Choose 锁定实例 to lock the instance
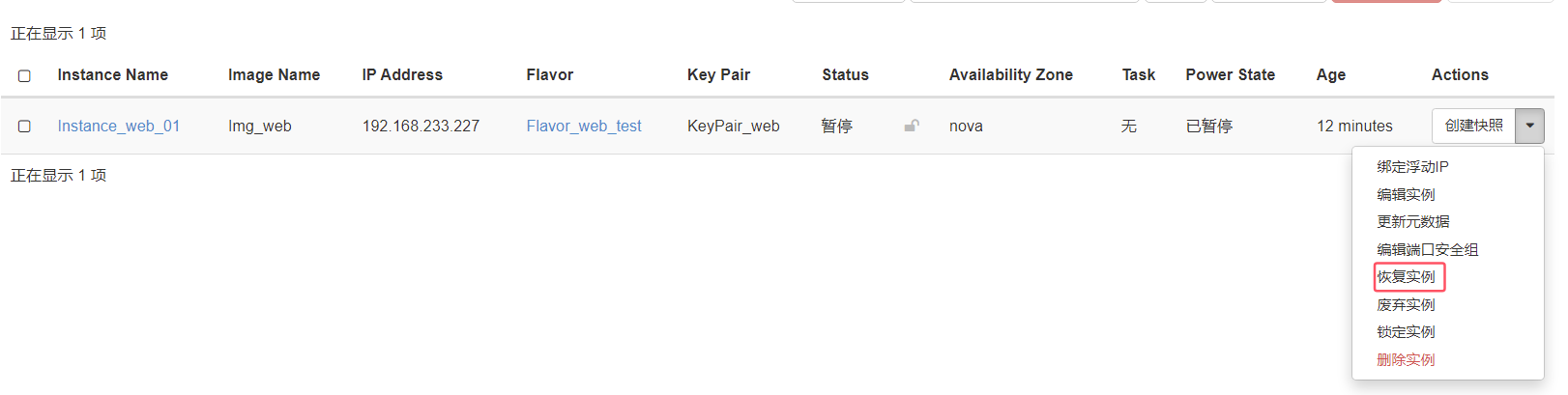Viewport: 1568px width, 395px height. tap(1406, 332)
